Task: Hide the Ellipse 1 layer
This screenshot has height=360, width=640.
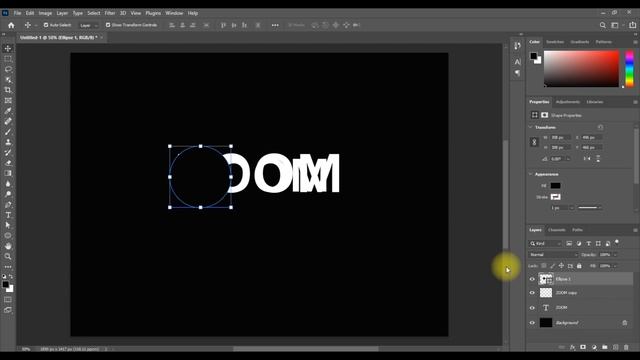Action: click(532, 279)
